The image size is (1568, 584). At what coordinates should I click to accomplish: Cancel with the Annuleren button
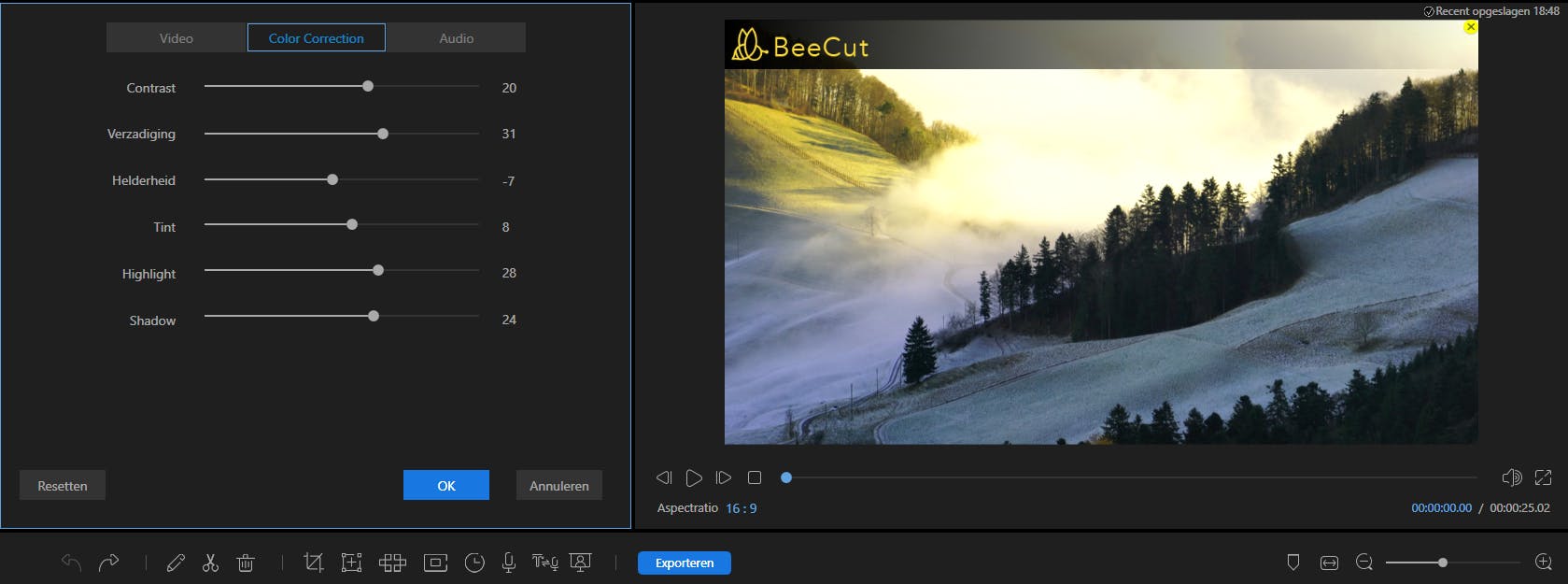pos(559,486)
